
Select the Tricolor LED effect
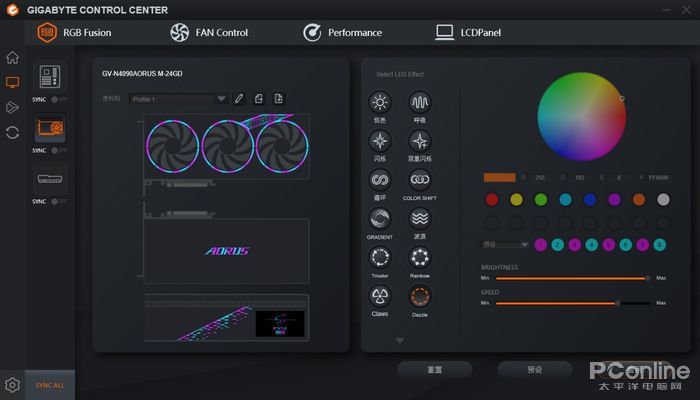[380, 258]
